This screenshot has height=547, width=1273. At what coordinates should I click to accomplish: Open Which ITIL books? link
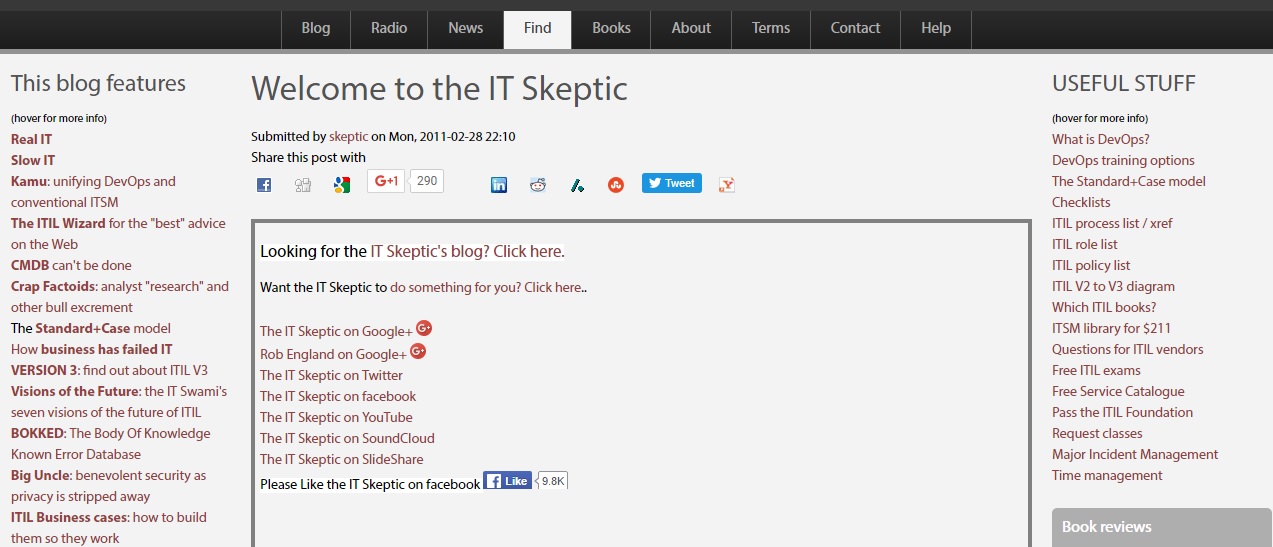pyautogui.click(x=1104, y=307)
